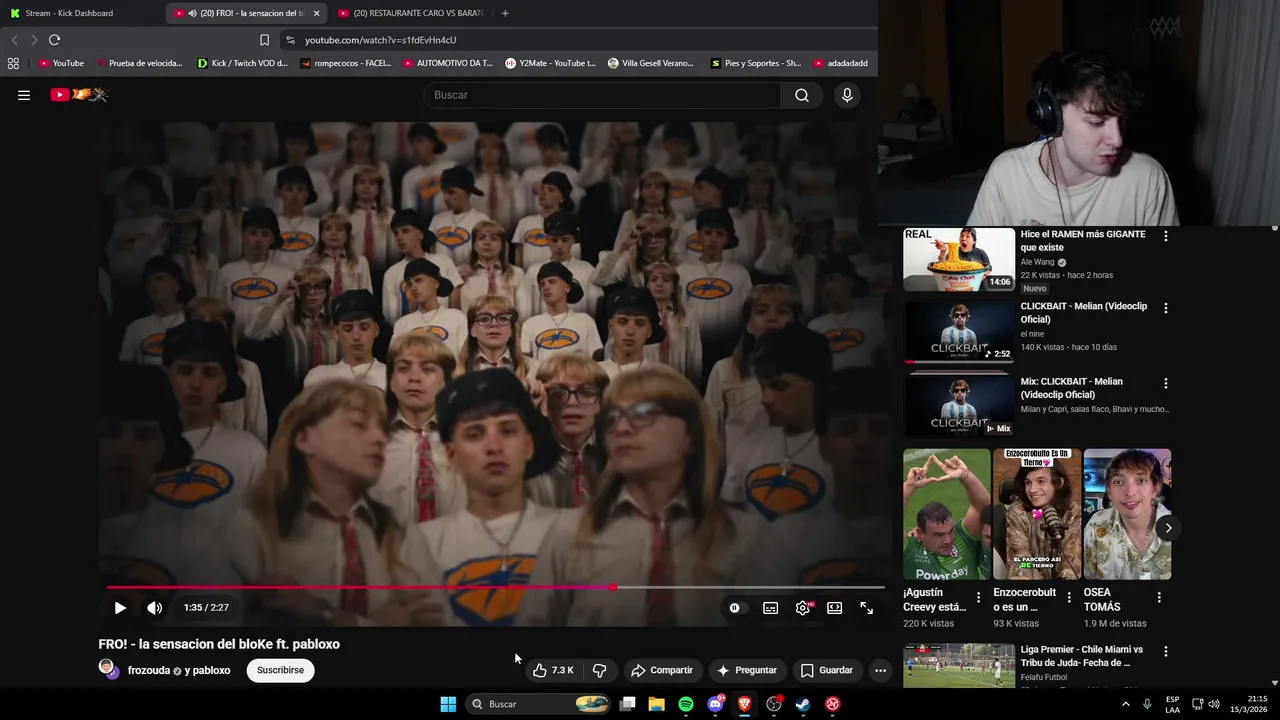Mute the video volume
The width and height of the screenshot is (1280, 720).
[x=154, y=607]
